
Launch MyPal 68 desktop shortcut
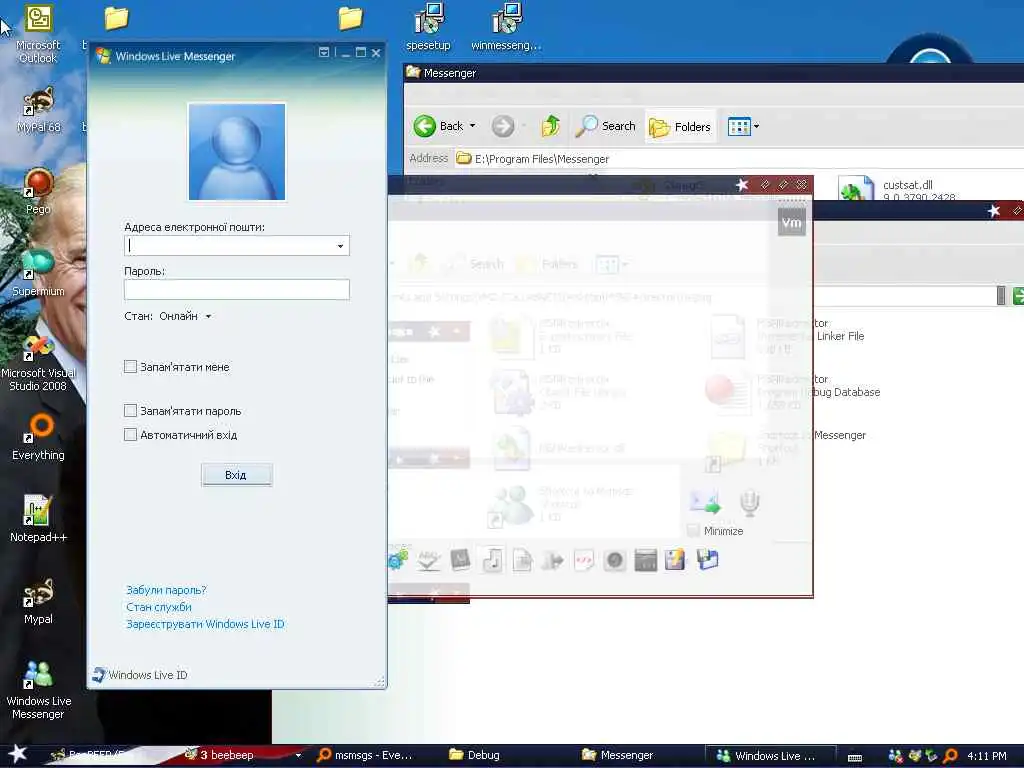(38, 110)
